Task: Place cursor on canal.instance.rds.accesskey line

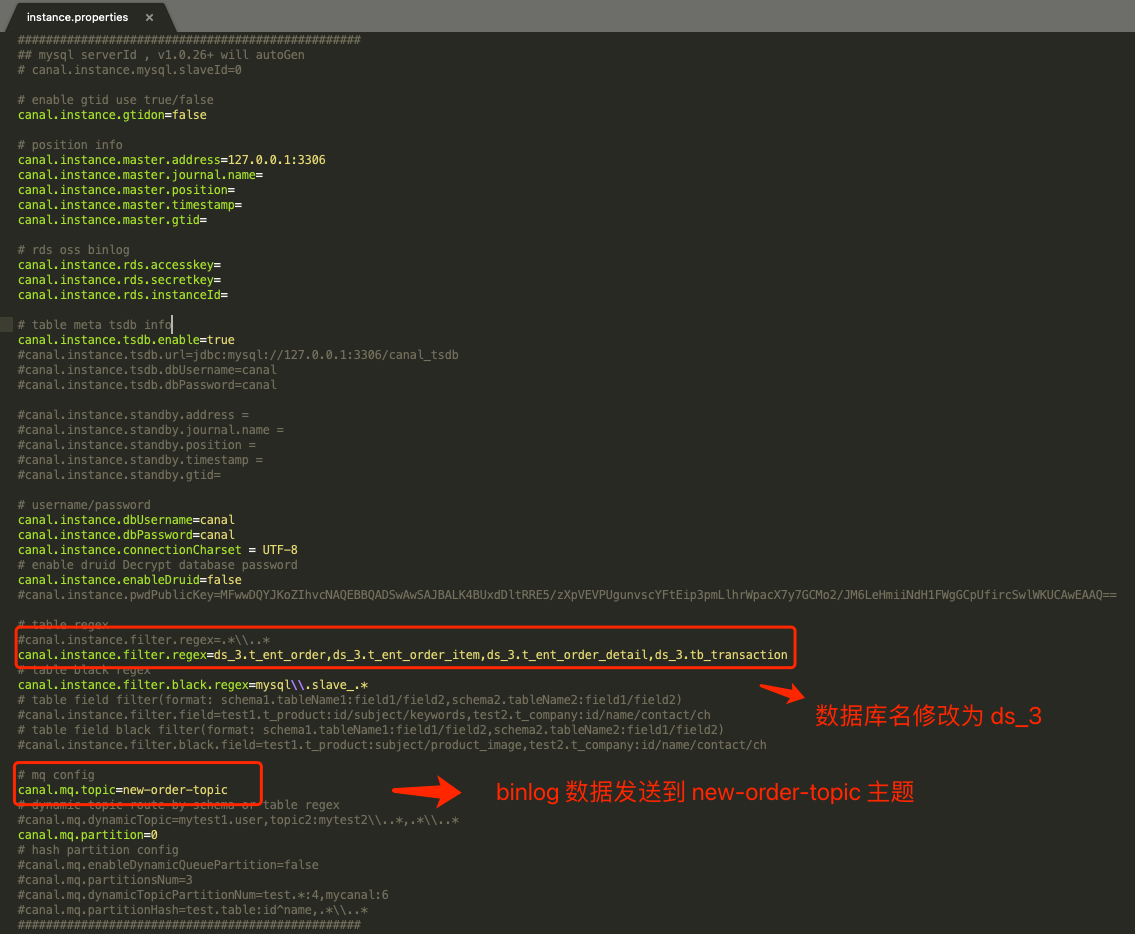Action: pos(119,265)
